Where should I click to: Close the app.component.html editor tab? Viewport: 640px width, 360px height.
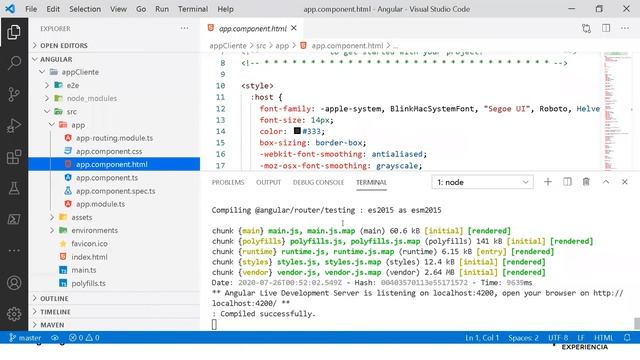pyautogui.click(x=294, y=28)
